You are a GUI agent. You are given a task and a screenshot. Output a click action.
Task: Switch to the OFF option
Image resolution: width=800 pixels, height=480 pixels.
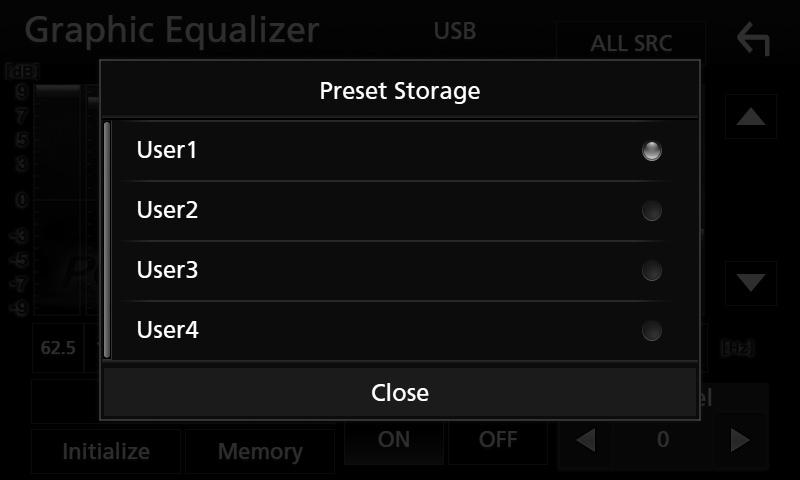click(x=498, y=440)
